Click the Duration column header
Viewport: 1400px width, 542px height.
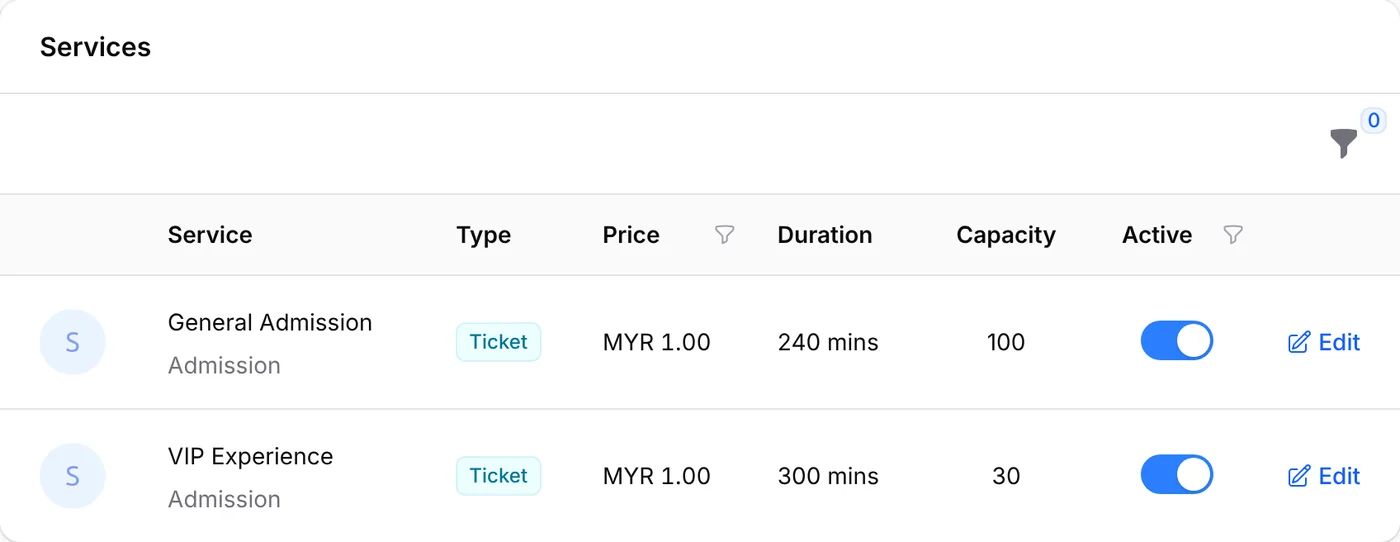pos(825,235)
